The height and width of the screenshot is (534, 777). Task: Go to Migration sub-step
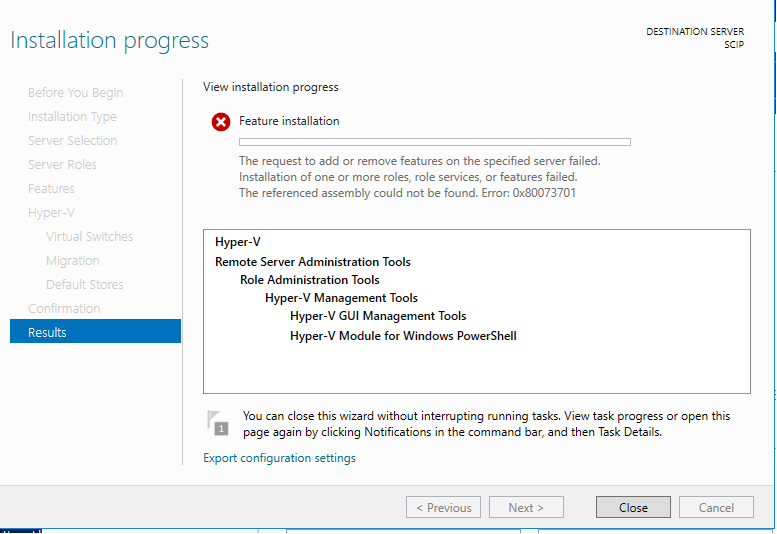(73, 261)
